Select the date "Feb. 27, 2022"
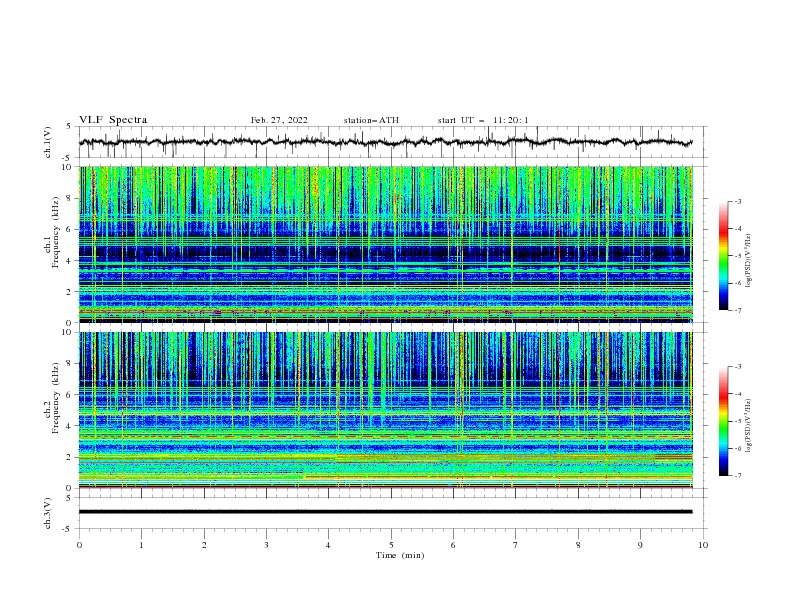 point(279,120)
